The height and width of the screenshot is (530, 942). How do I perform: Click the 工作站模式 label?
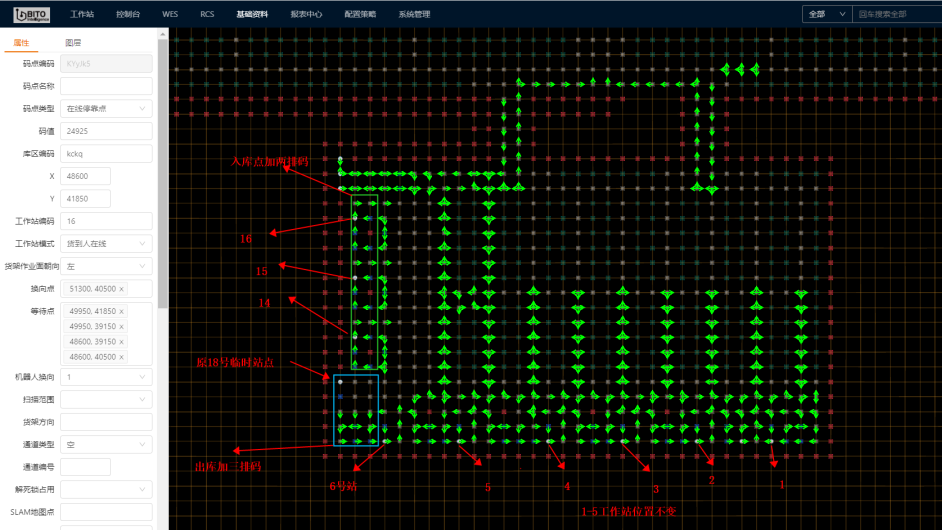(x=35, y=244)
